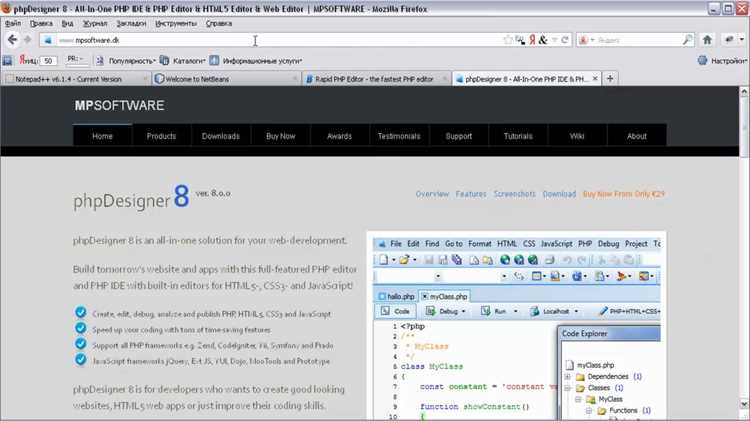The image size is (750, 421).
Task: Click the search magnifier icon
Action: [x=687, y=40]
